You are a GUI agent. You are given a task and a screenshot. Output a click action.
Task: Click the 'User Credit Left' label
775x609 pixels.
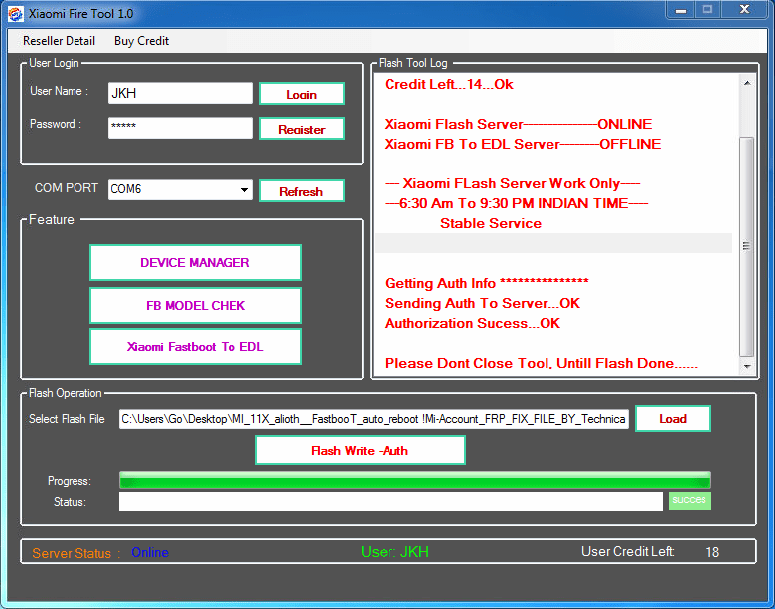point(628,551)
